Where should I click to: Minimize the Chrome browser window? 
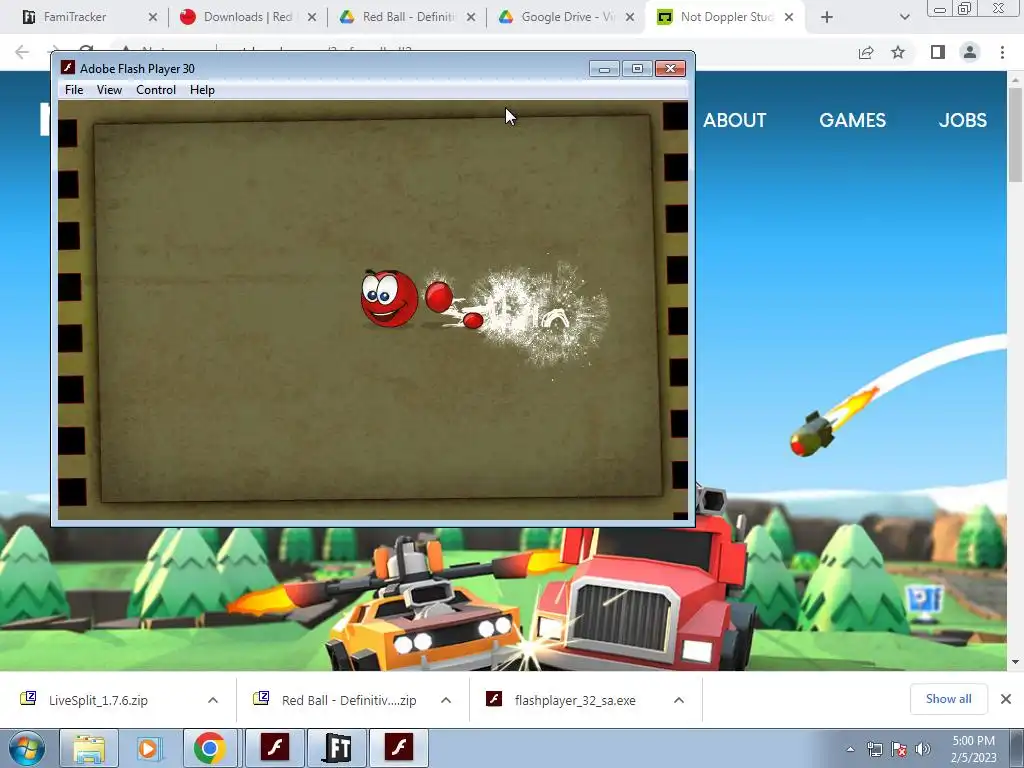tap(940, 9)
